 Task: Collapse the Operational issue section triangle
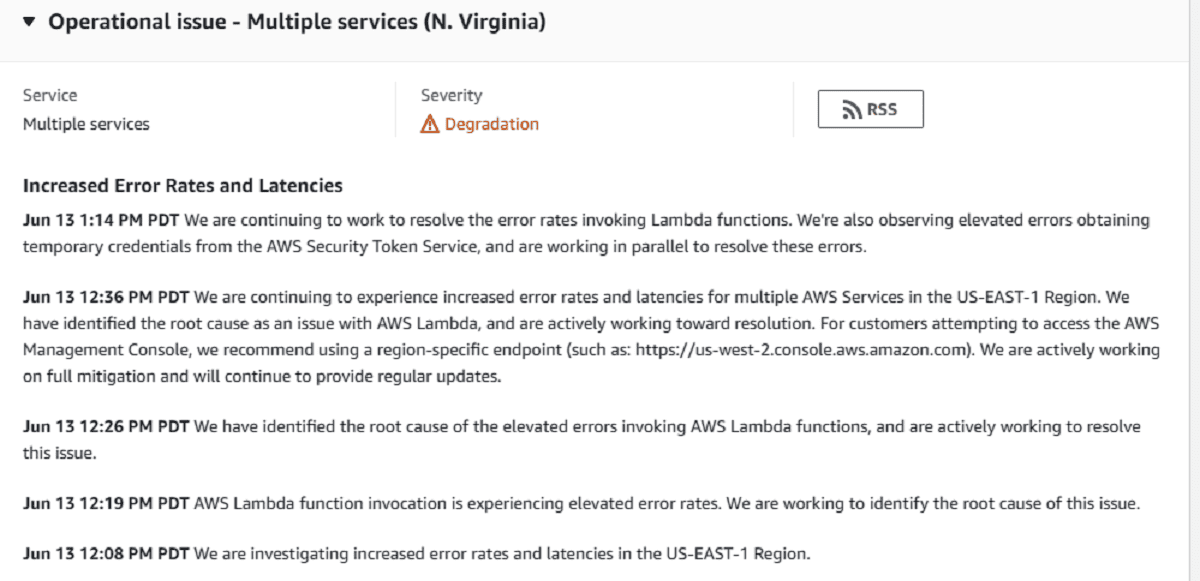coord(29,22)
